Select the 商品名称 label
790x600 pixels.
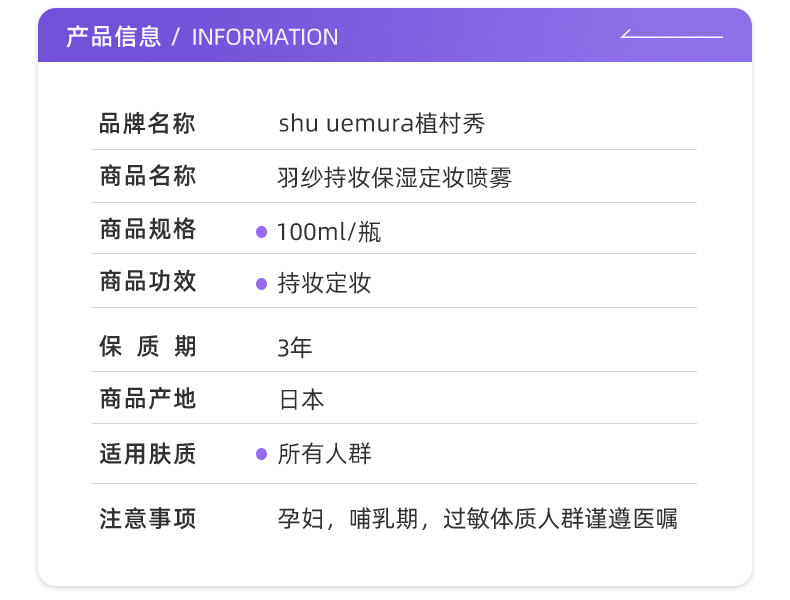pos(148,177)
